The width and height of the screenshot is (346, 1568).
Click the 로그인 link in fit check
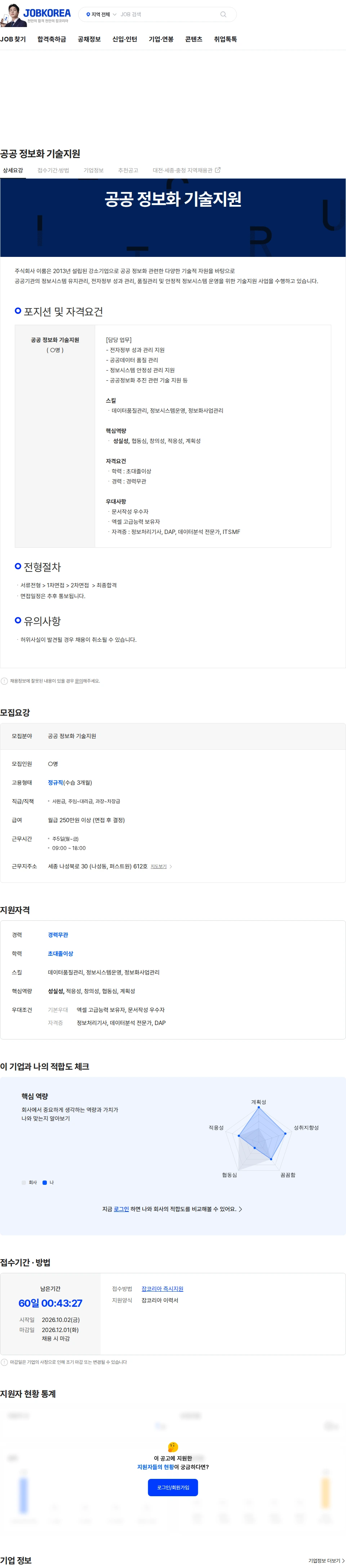pos(121,1209)
